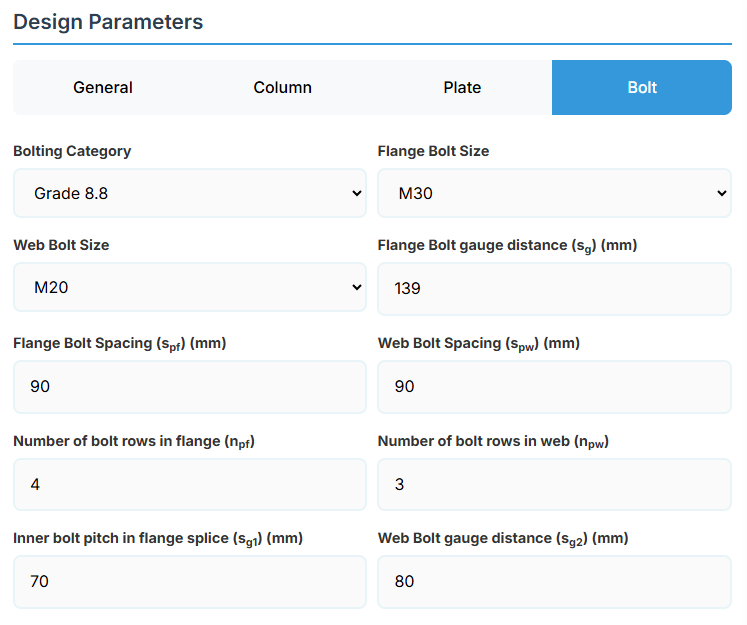This screenshot has height=625, width=747.
Task: Edit the Web Bolt gauge distance field
Action: [554, 581]
